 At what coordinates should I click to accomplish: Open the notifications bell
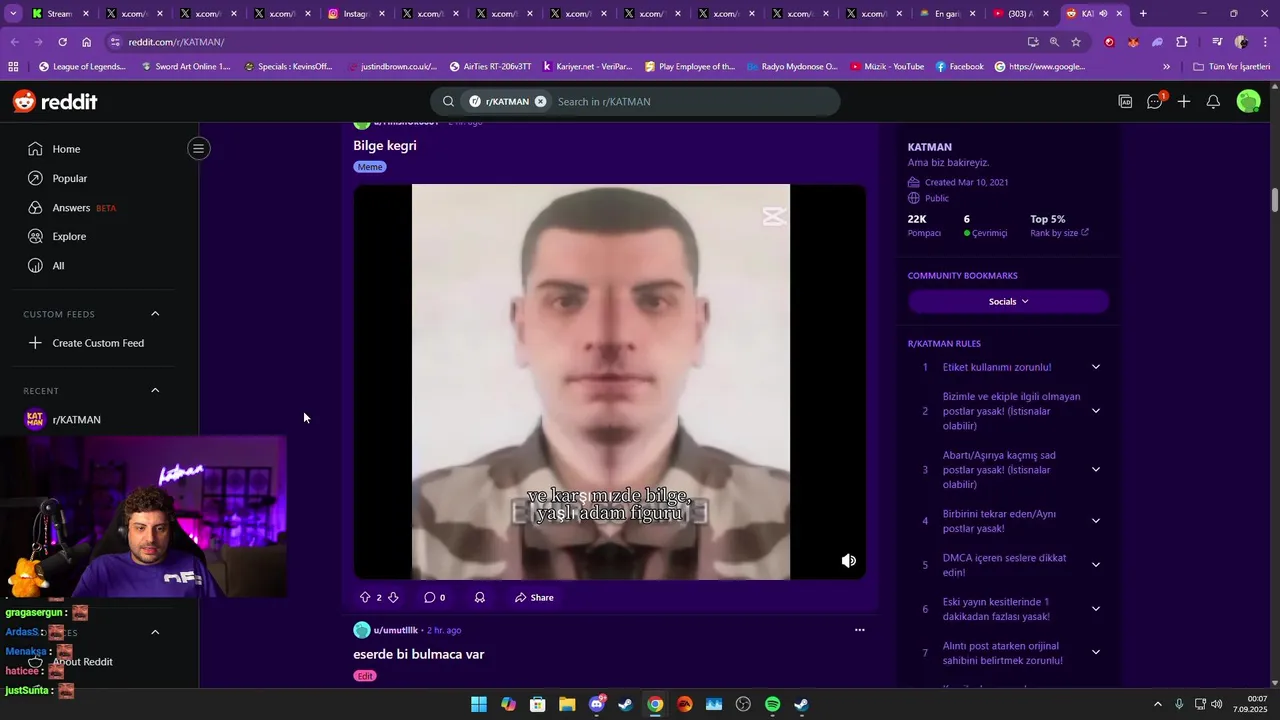(1213, 101)
